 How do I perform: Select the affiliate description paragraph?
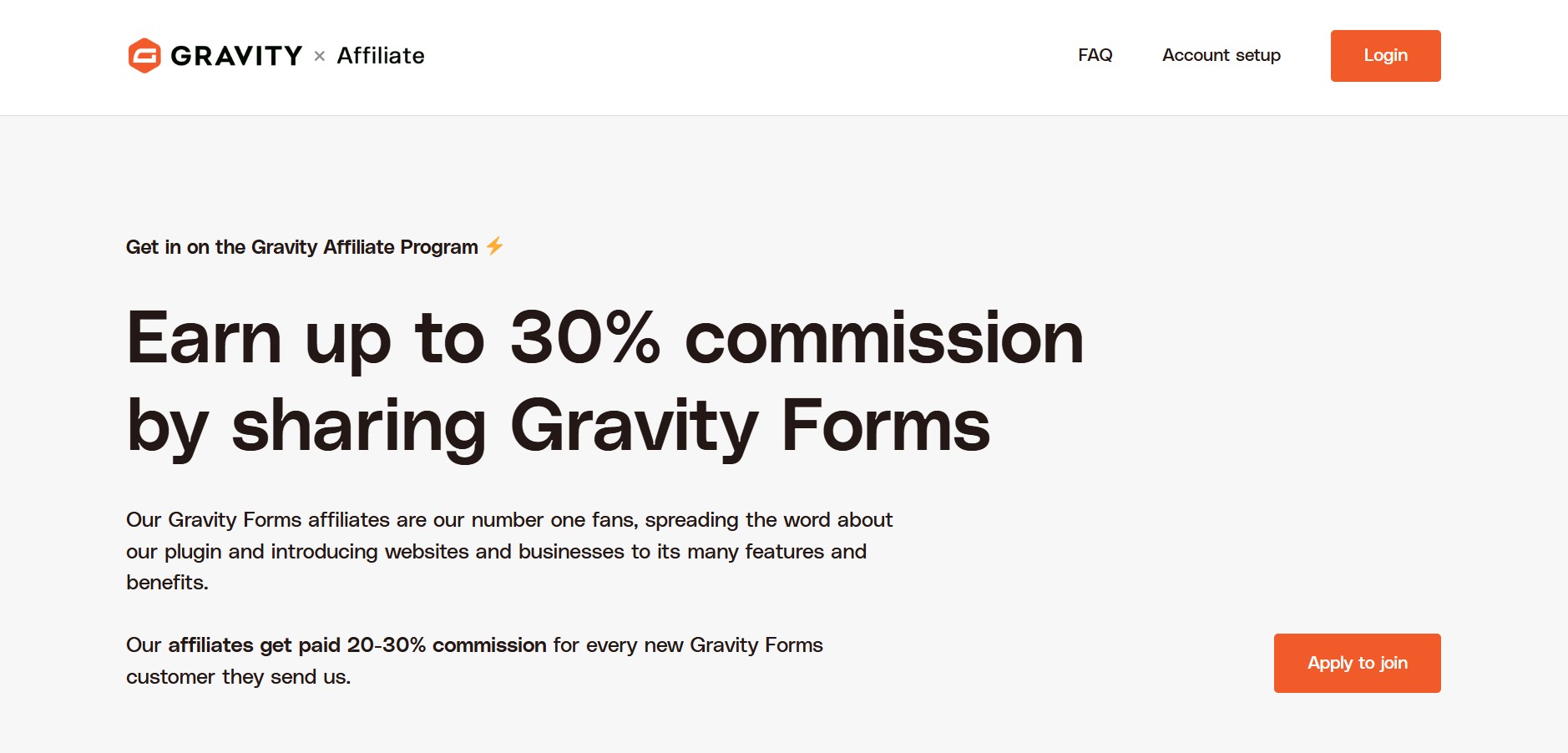click(509, 551)
